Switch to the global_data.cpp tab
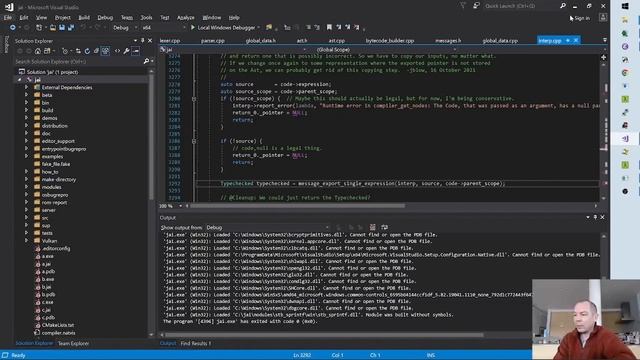This screenshot has height=360, width=640. (500, 40)
